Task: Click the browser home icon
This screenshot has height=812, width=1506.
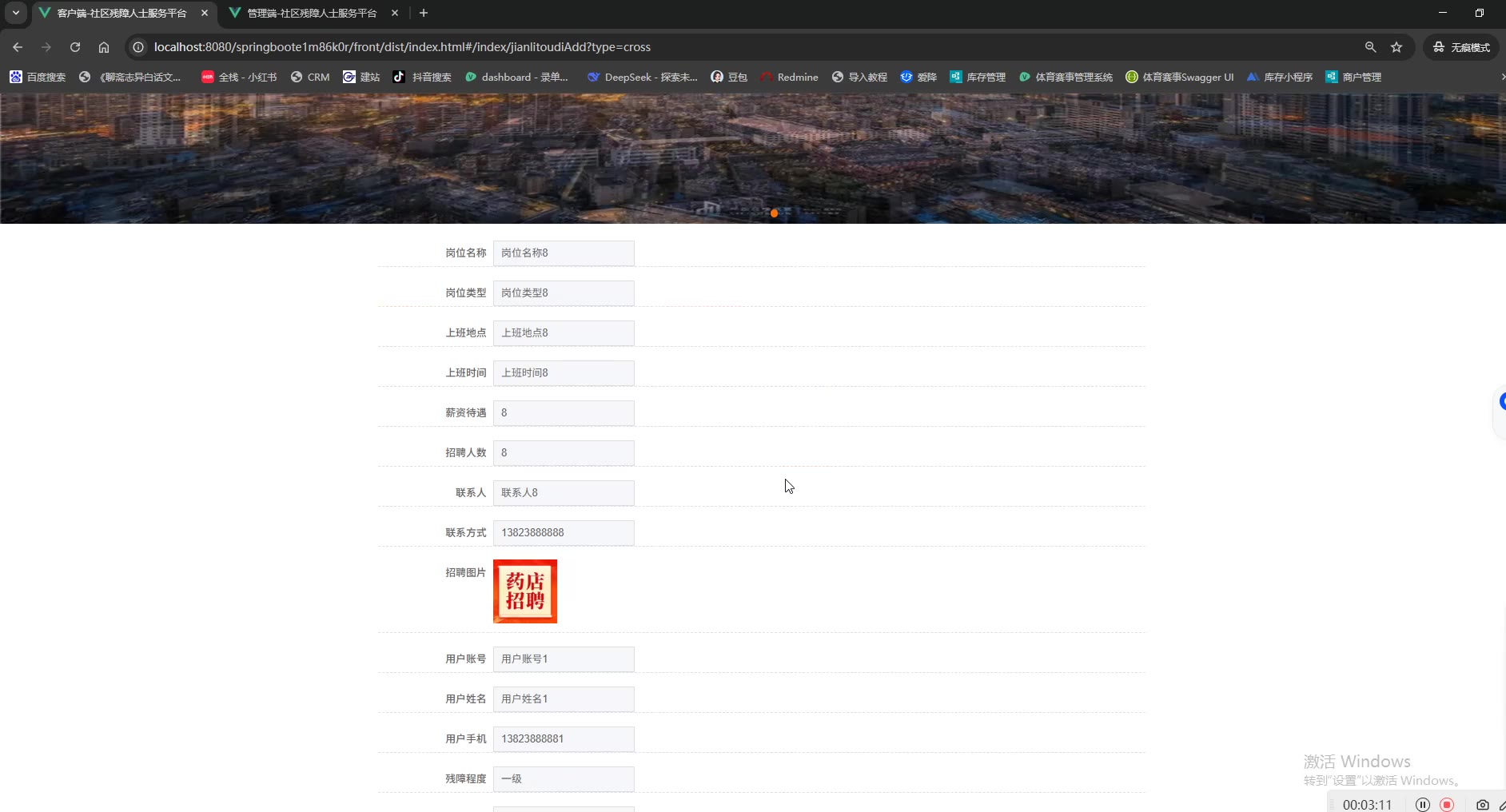Action: pos(104,47)
